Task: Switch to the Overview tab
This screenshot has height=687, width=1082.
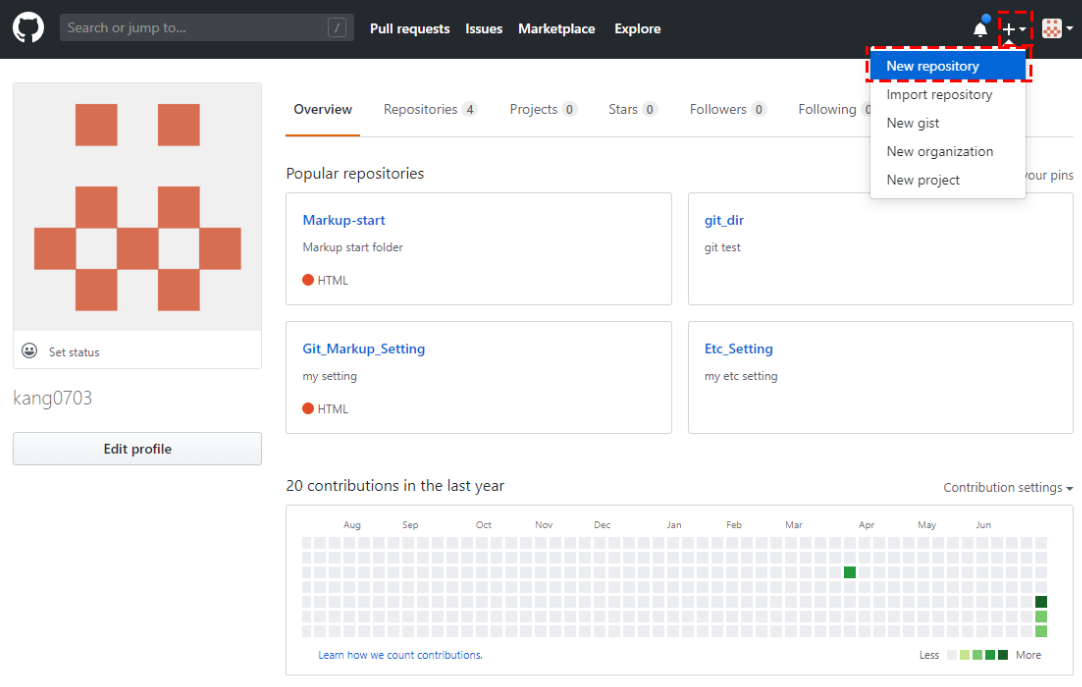Action: coord(322,109)
